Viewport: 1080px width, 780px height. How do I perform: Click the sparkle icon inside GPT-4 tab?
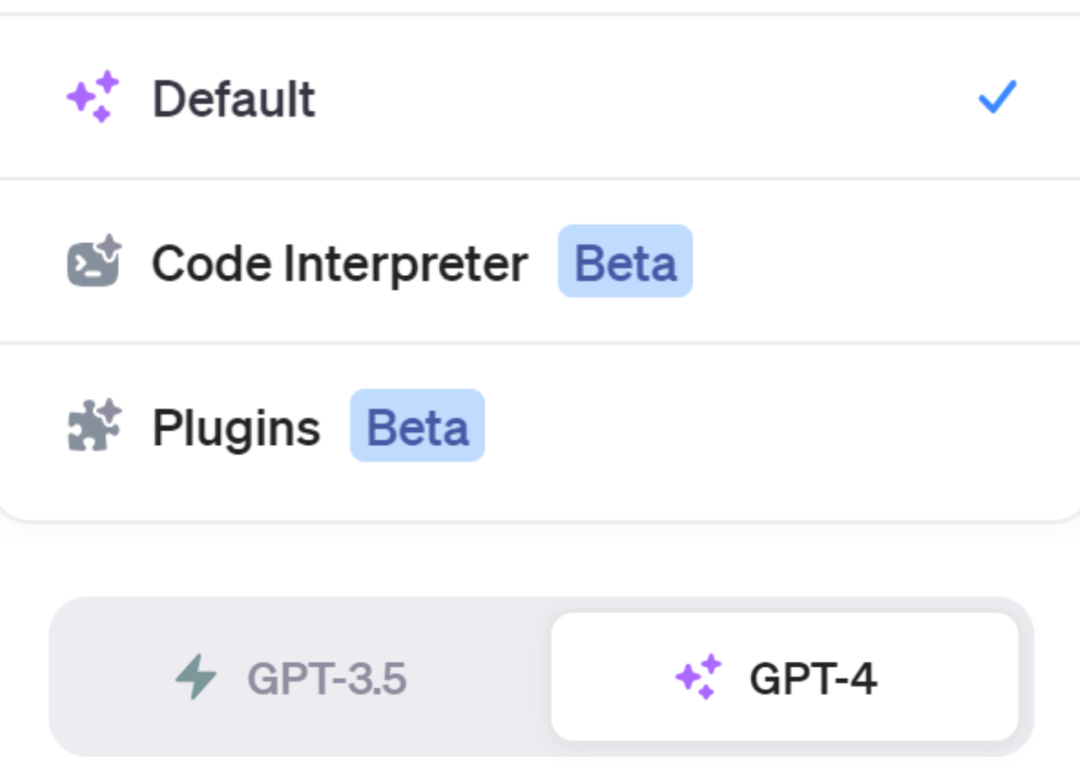coord(698,677)
